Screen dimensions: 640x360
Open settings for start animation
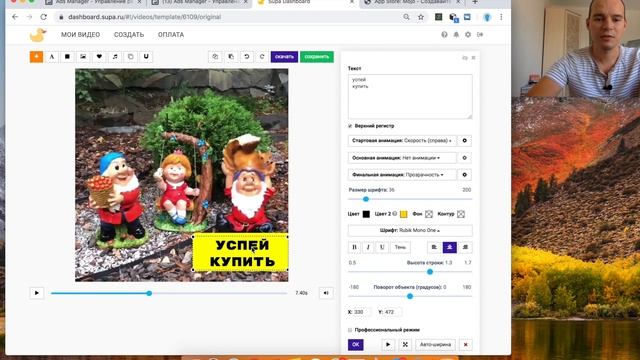click(464, 140)
